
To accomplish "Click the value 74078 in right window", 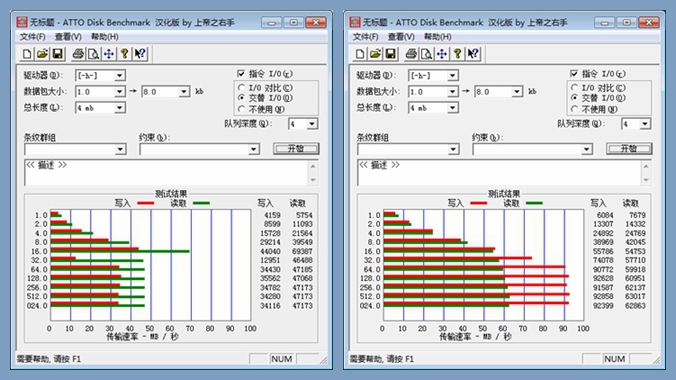I will pos(604,261).
